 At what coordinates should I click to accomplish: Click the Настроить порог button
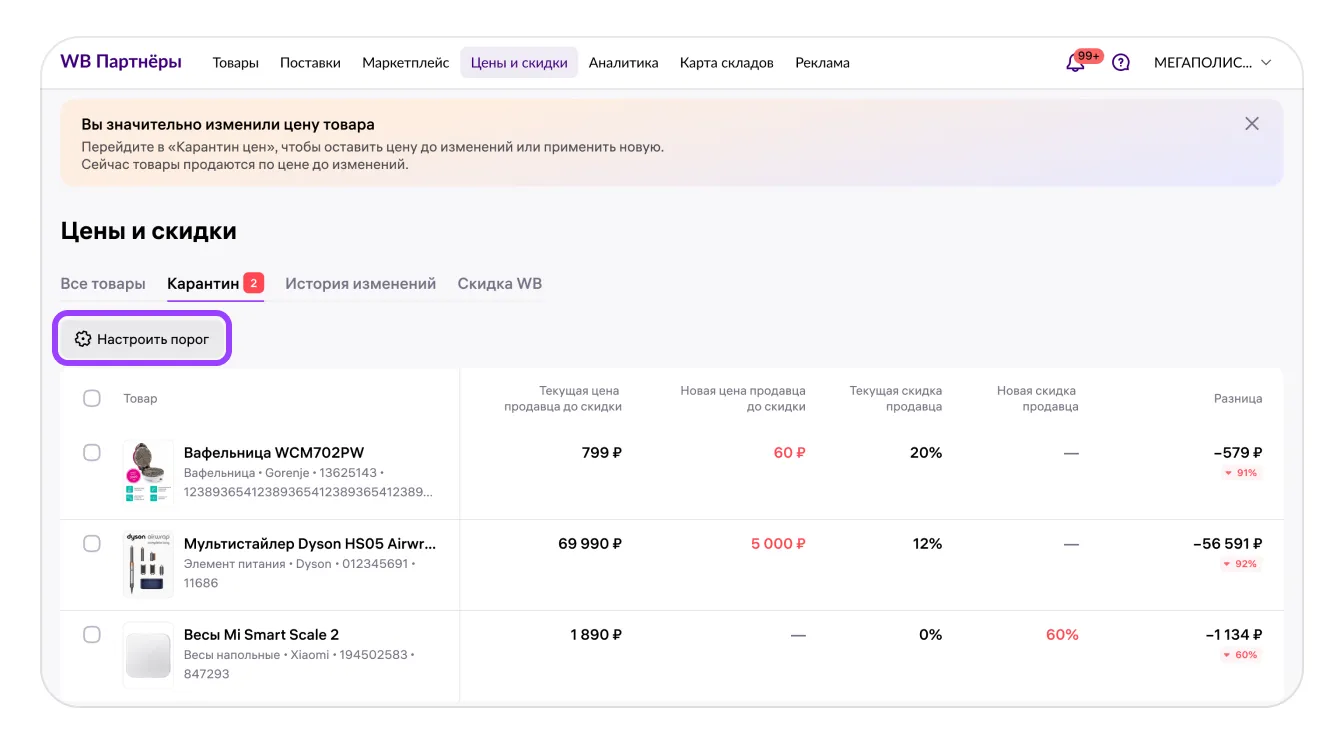point(142,339)
